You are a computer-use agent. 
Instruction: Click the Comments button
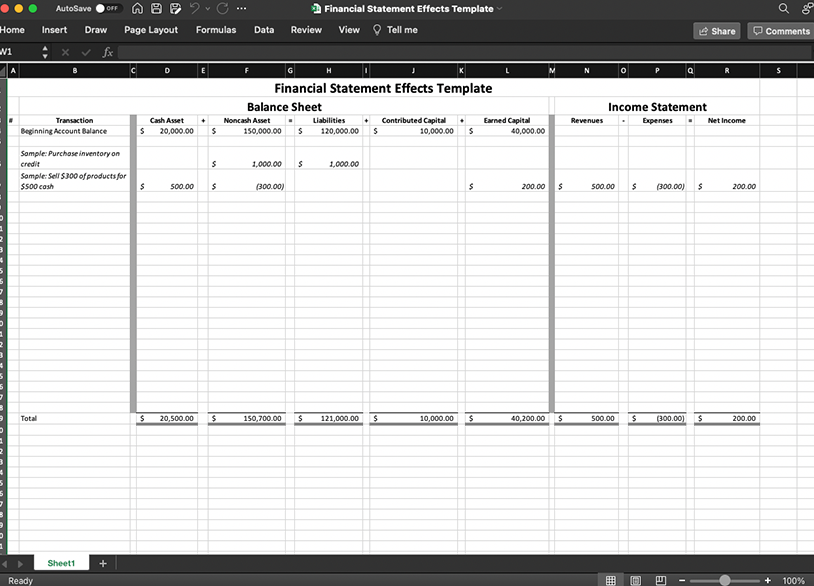tap(781, 31)
